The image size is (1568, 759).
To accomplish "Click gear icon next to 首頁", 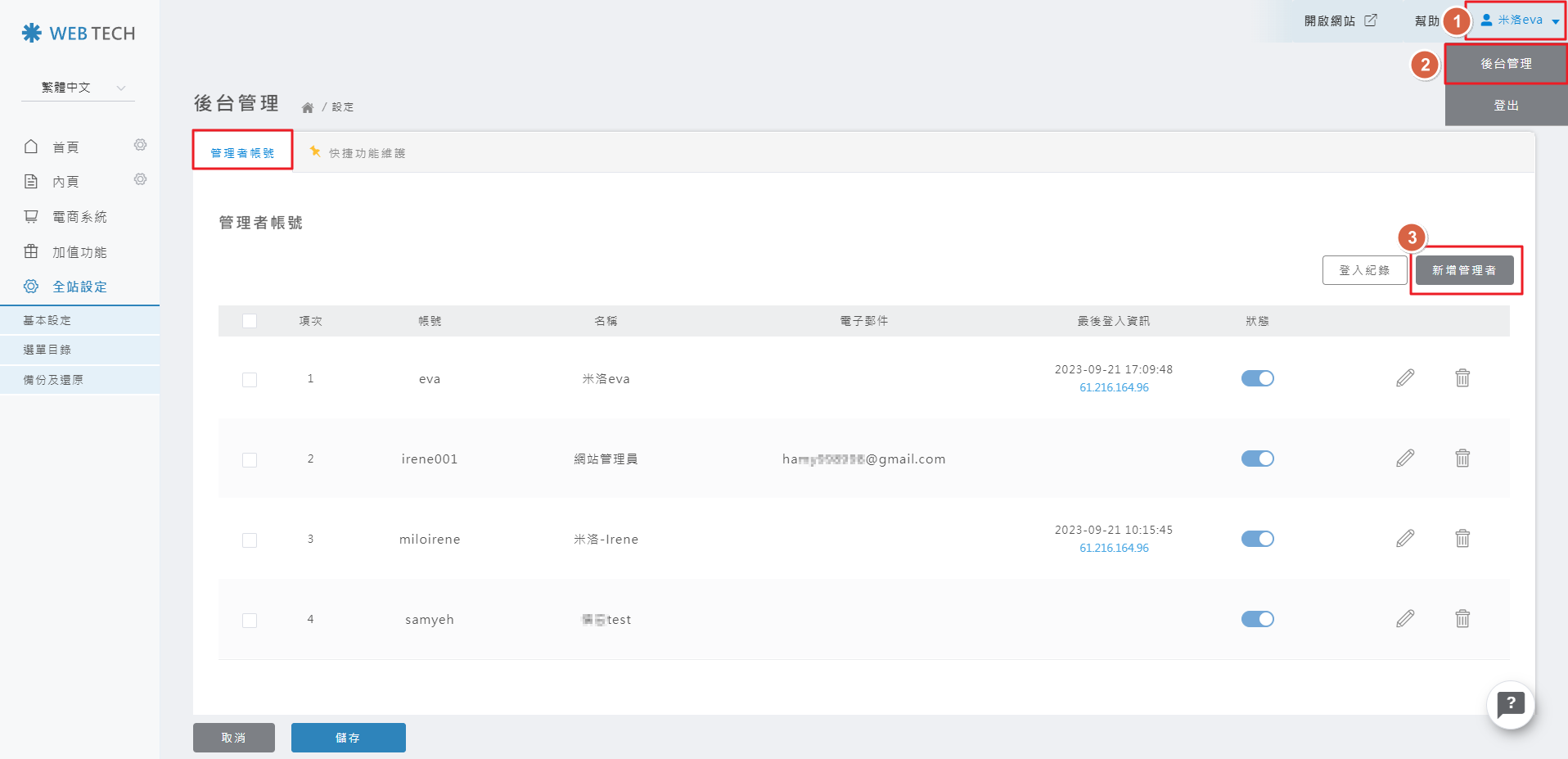I will [x=141, y=145].
